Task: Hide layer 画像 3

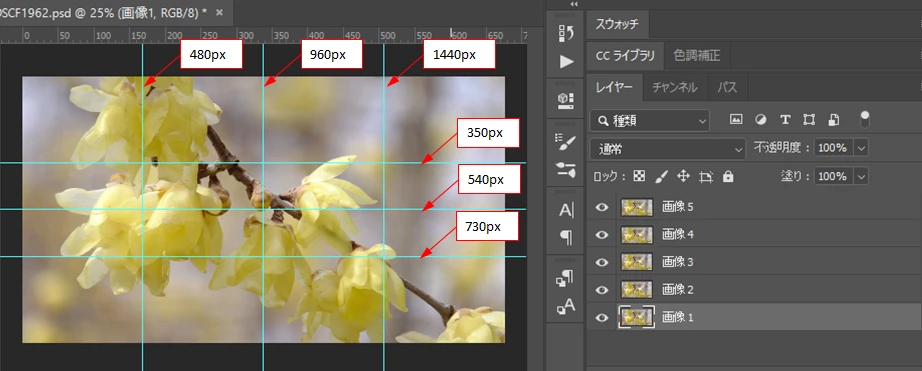Action: pyautogui.click(x=602, y=262)
